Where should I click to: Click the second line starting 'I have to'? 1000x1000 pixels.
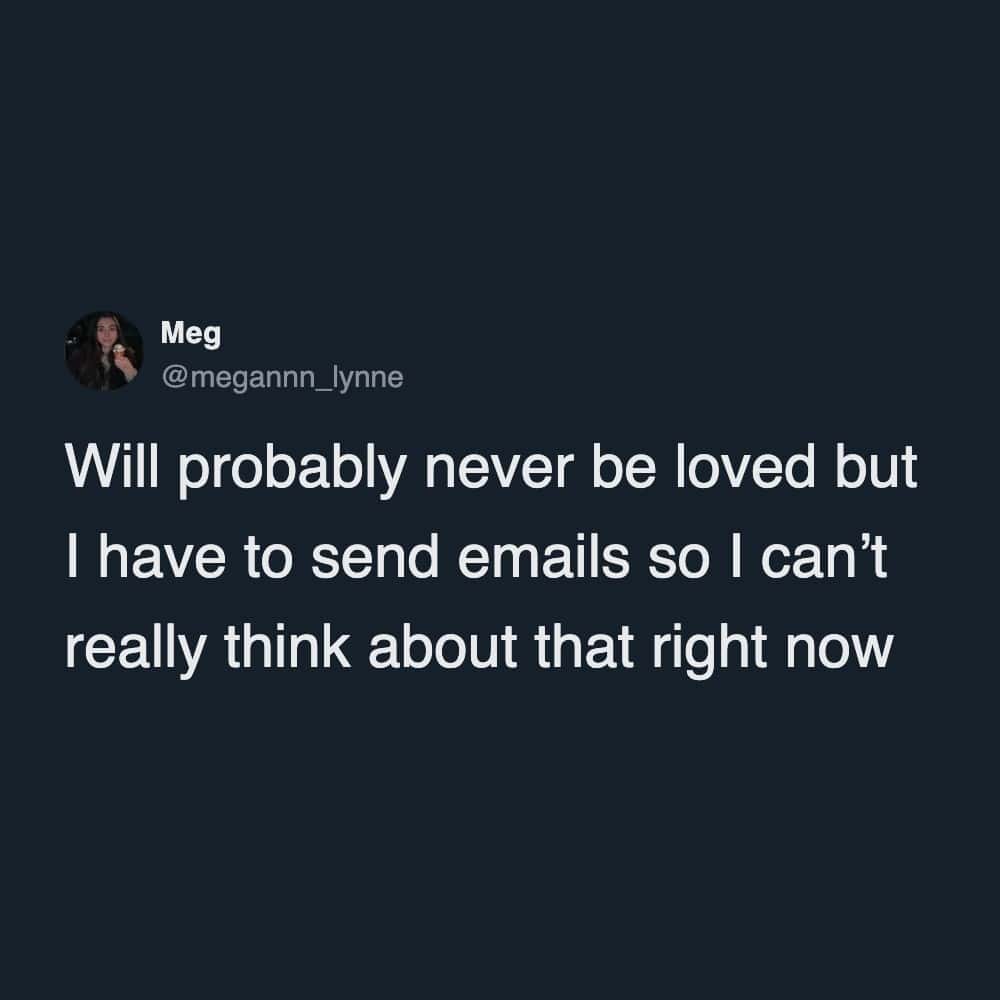476,558
